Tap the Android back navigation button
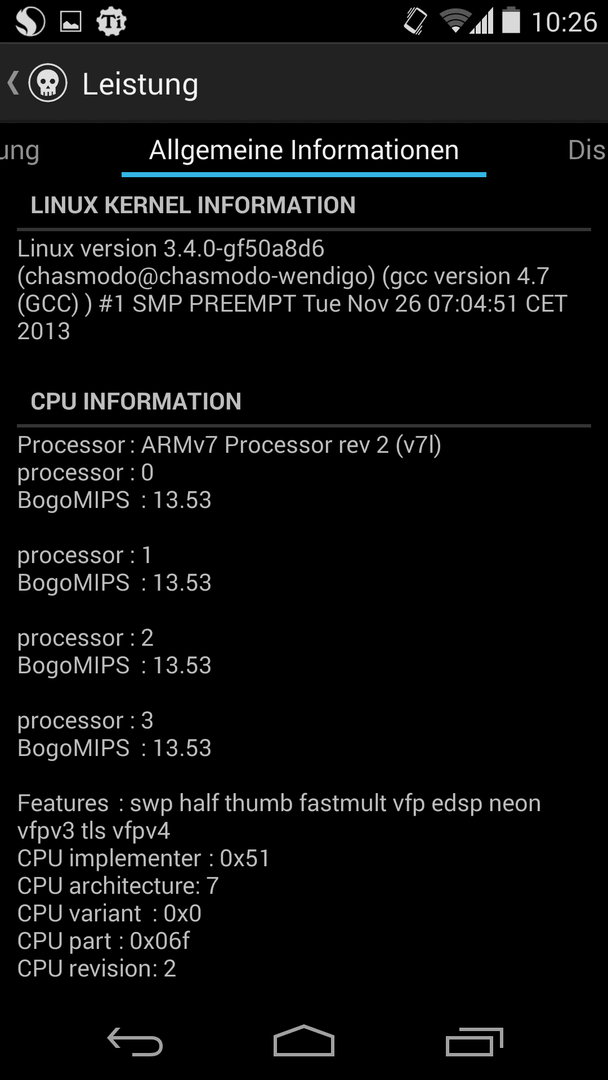This screenshot has width=608, height=1080. tap(135, 1041)
